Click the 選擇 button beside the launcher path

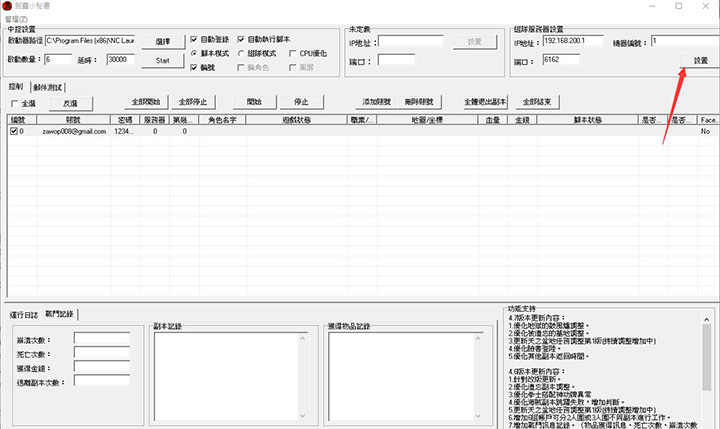pos(163,41)
